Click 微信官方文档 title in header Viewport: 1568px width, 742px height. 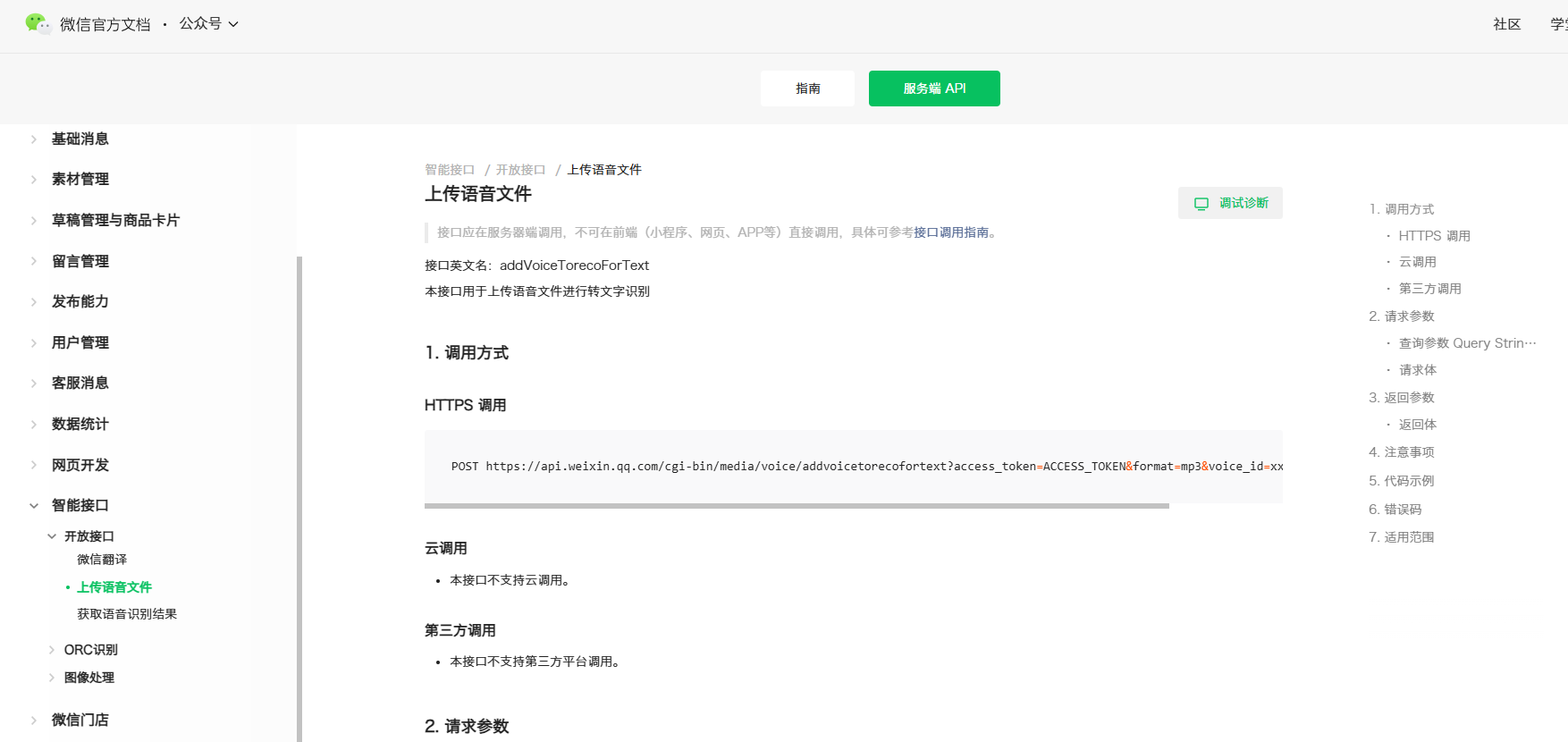[105, 25]
